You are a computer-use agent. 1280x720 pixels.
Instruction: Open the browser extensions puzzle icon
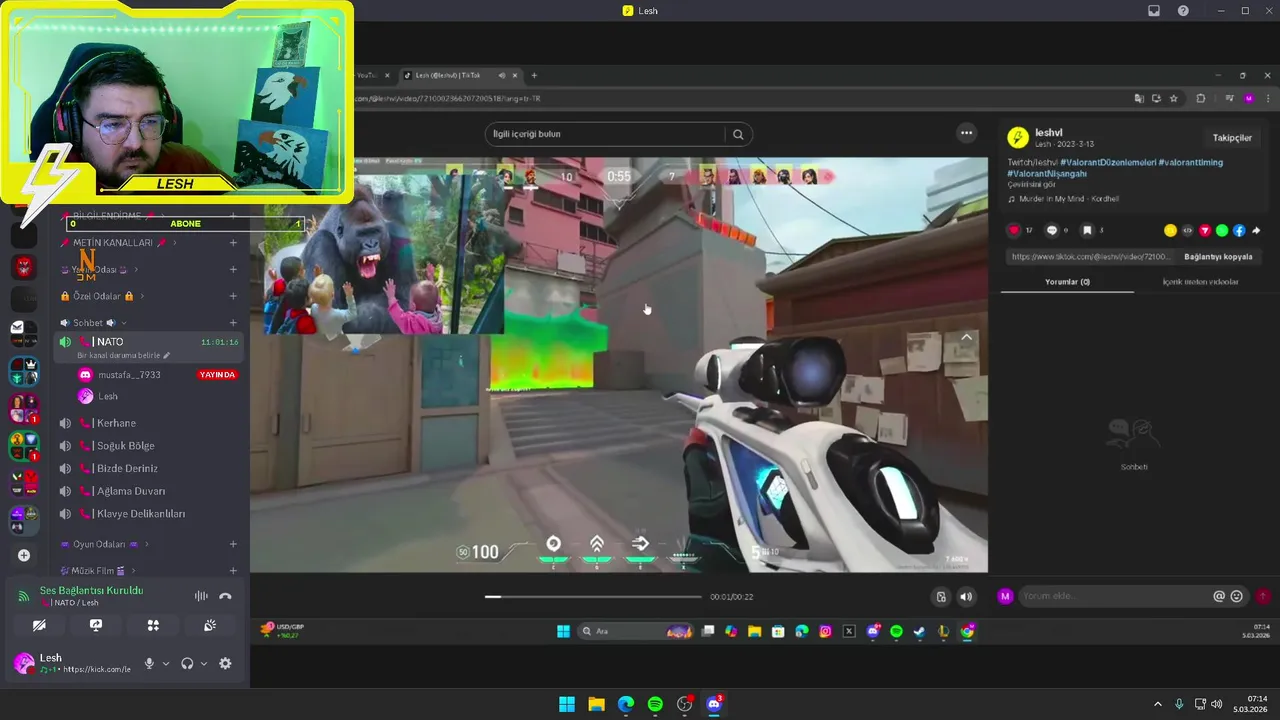(x=1201, y=98)
